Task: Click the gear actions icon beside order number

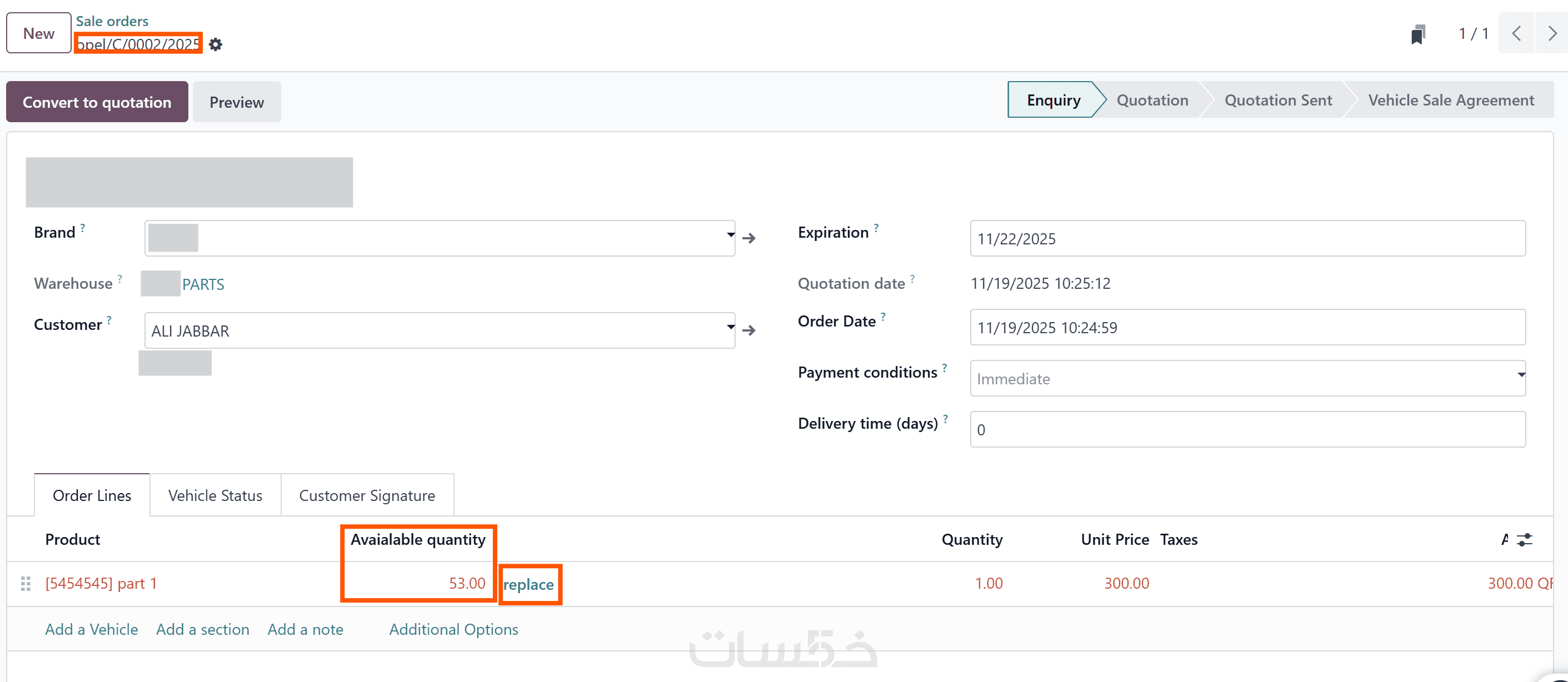Action: [x=216, y=44]
